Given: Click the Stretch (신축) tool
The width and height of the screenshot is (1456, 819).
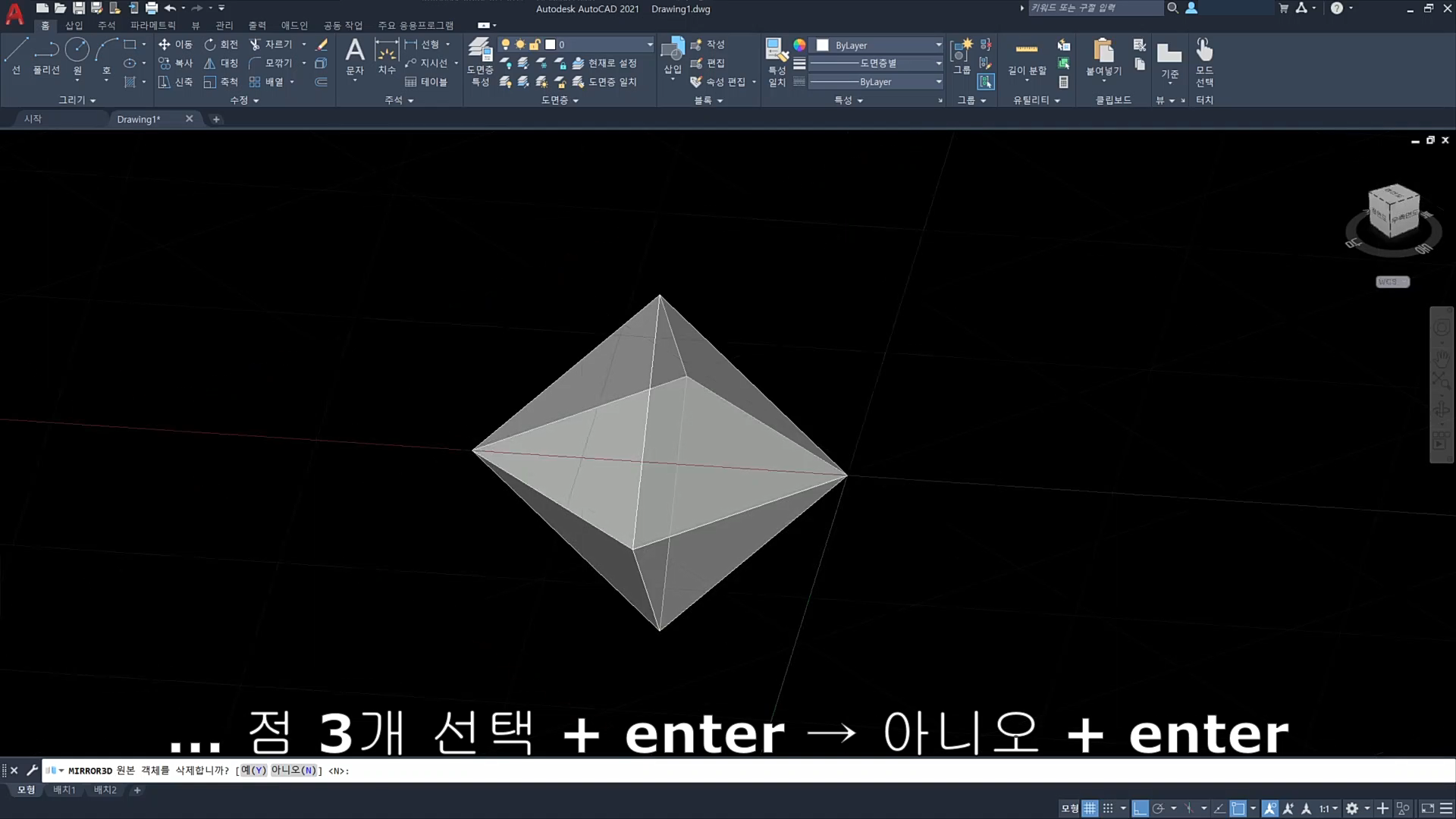Looking at the screenshot, I should click(x=175, y=82).
